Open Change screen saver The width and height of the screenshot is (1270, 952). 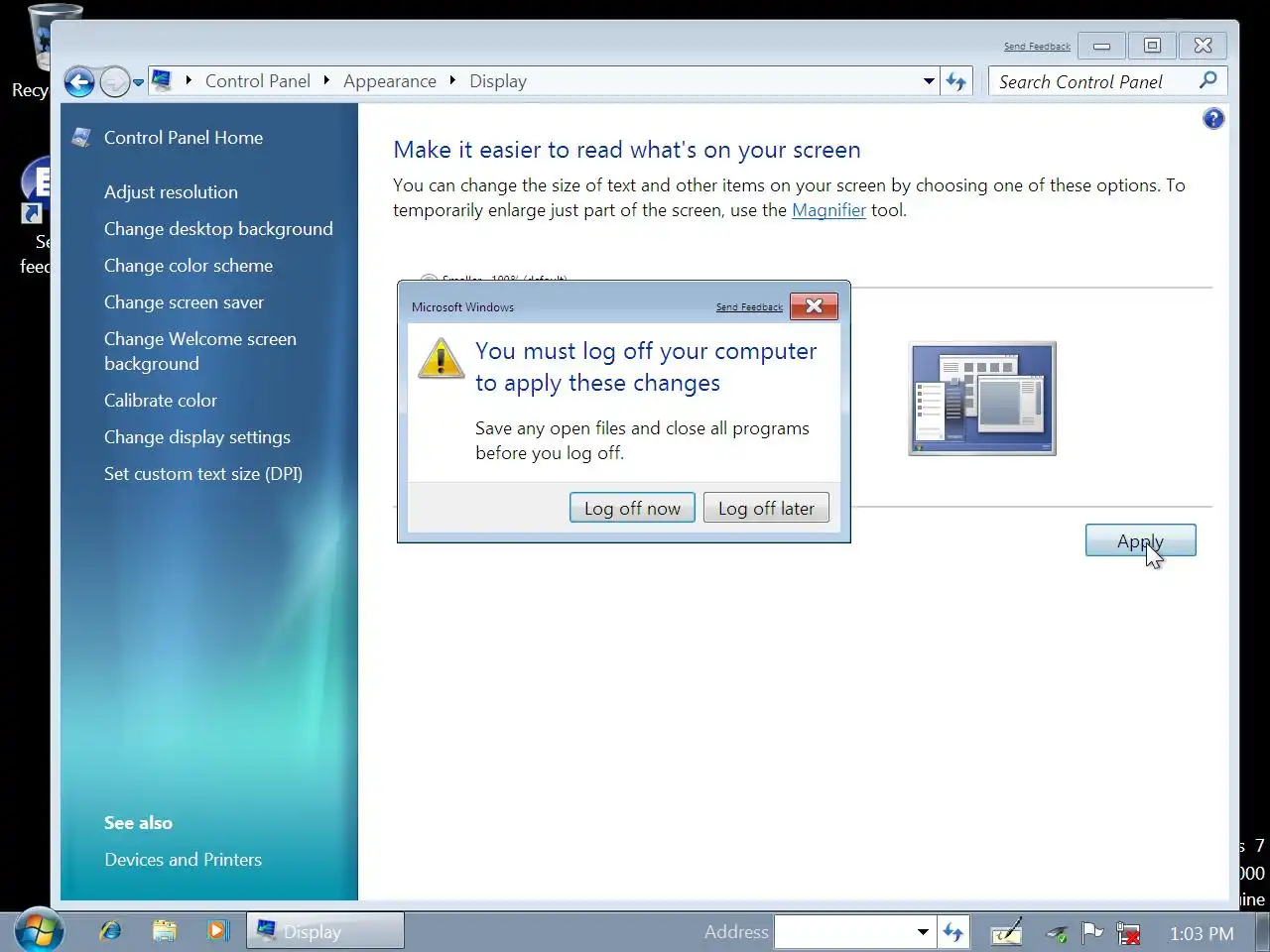(x=184, y=302)
